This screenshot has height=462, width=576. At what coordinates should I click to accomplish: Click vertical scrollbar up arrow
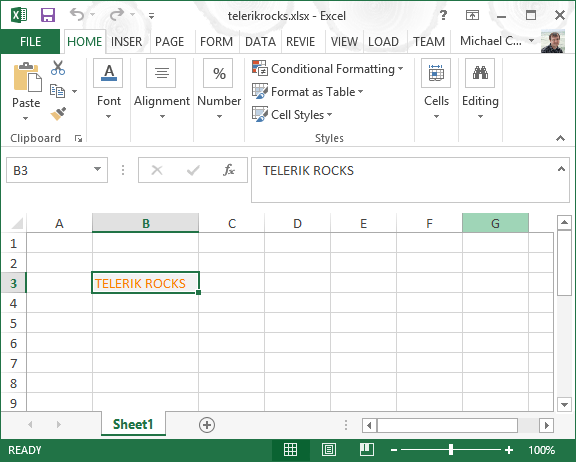click(x=564, y=223)
